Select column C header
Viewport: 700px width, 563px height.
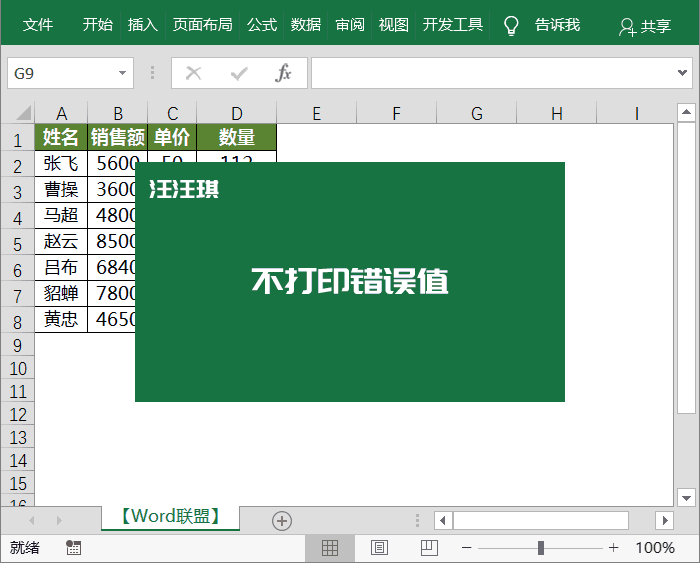coord(172,113)
